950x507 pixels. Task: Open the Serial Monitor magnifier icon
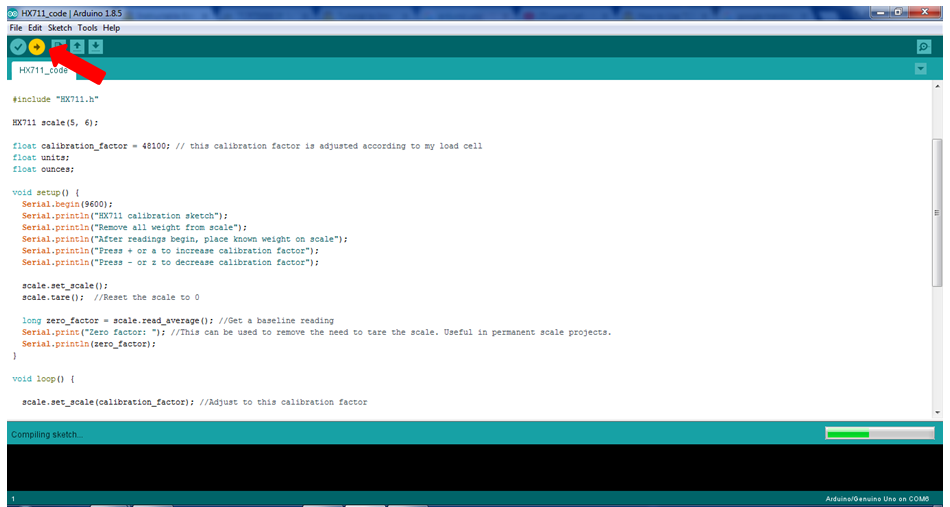coord(923,47)
